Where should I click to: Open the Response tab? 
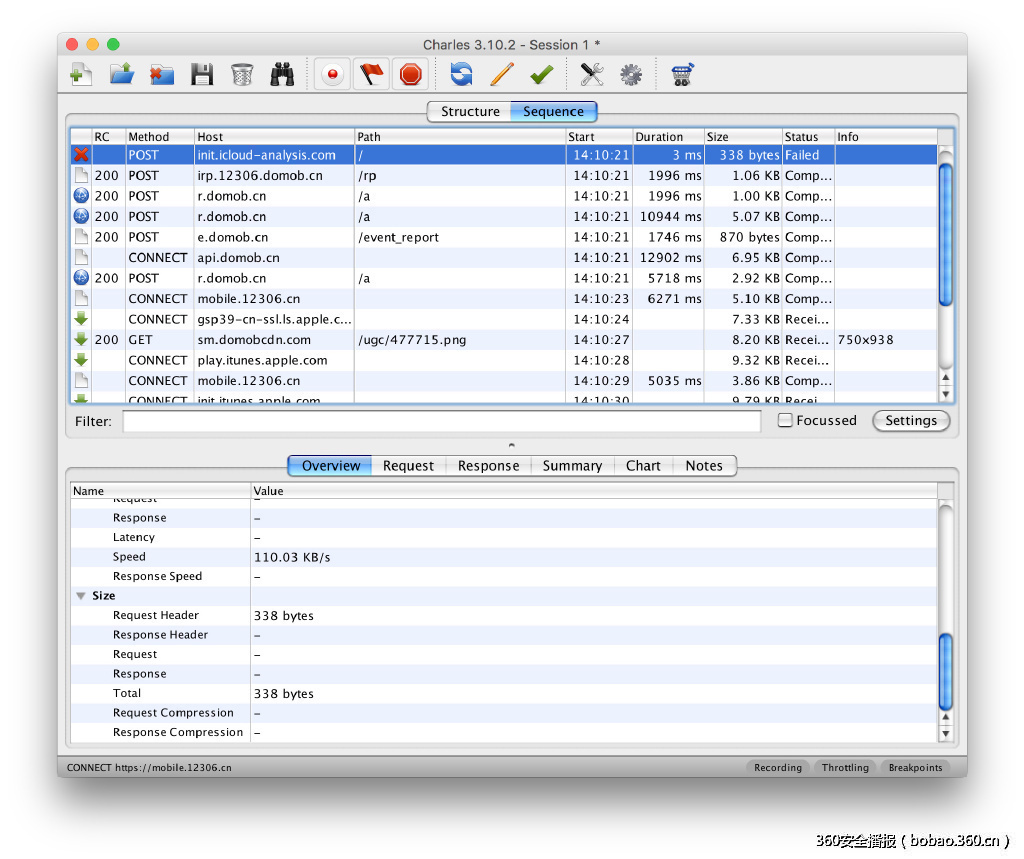tap(488, 466)
